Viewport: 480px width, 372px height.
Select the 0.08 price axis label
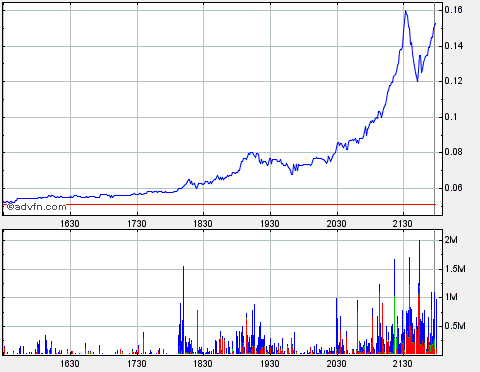453,152
